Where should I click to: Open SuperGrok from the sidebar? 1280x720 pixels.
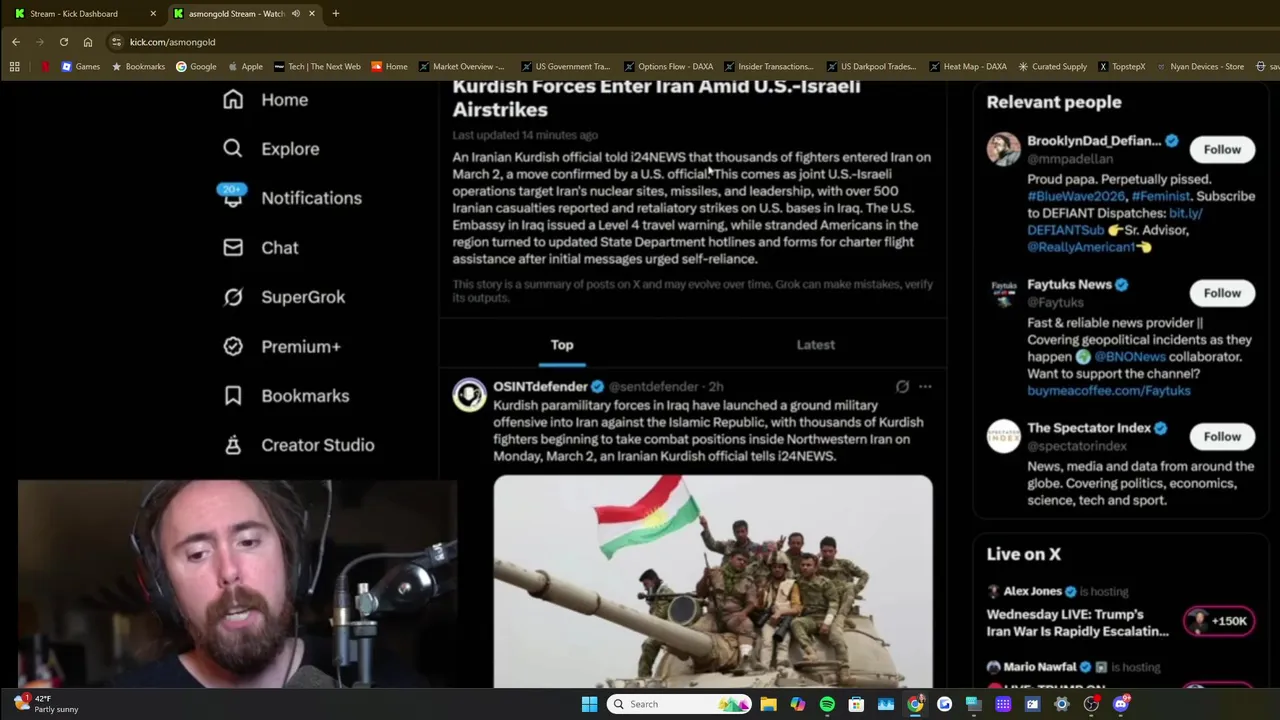284,297
